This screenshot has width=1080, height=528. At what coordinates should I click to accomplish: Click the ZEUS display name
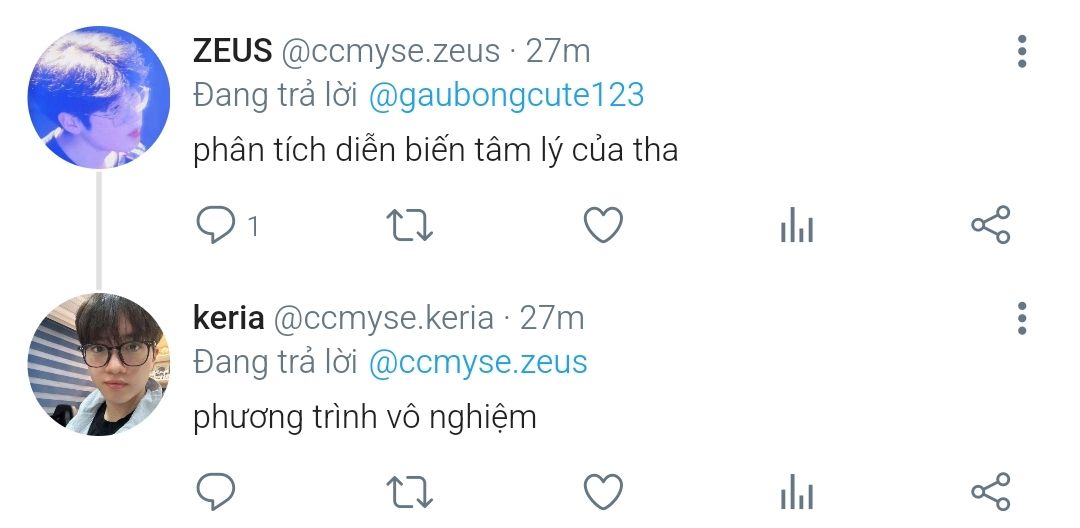point(232,51)
